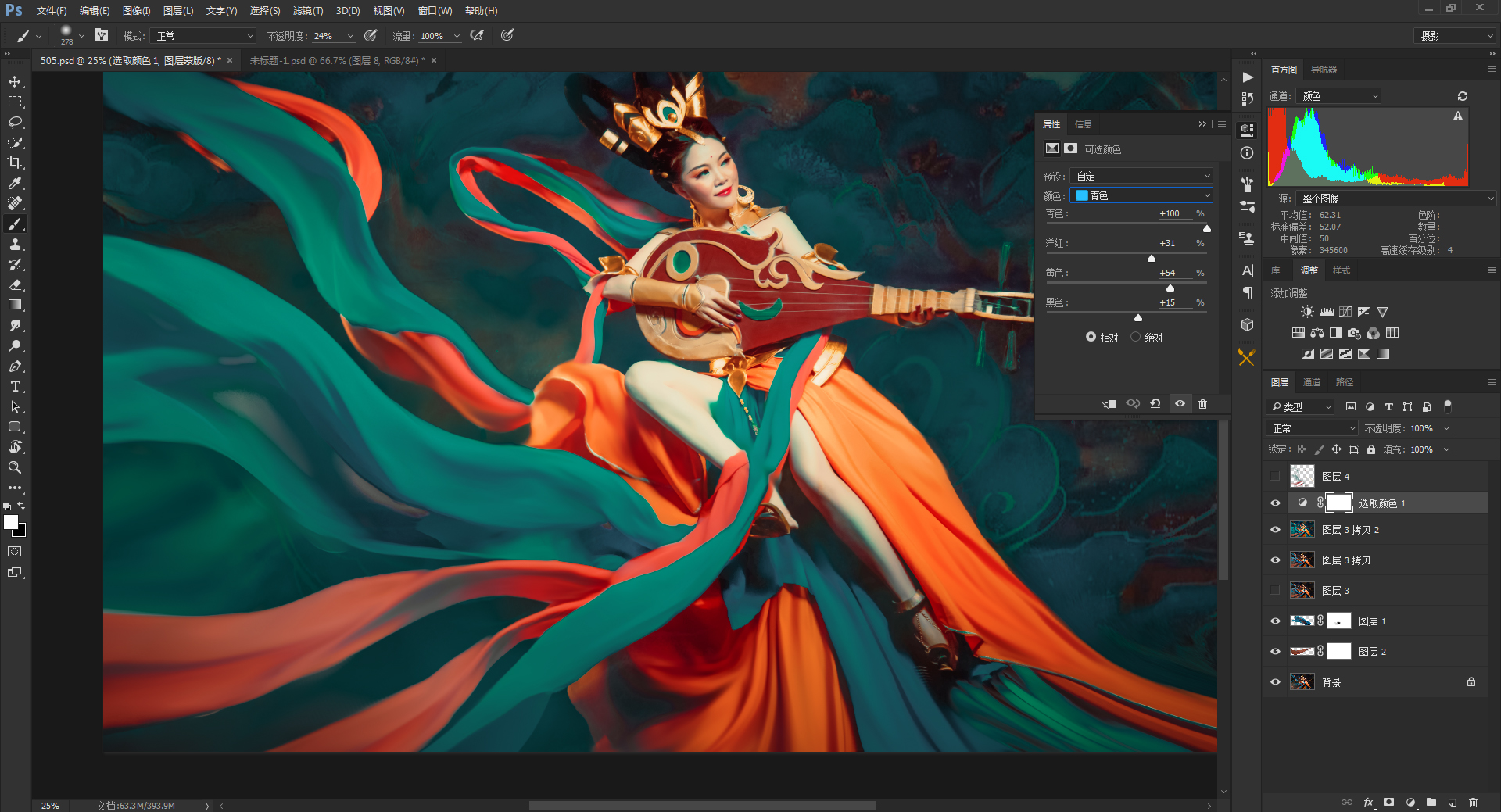Select the Horizontal Type tool
The width and height of the screenshot is (1501, 812).
coord(15,387)
